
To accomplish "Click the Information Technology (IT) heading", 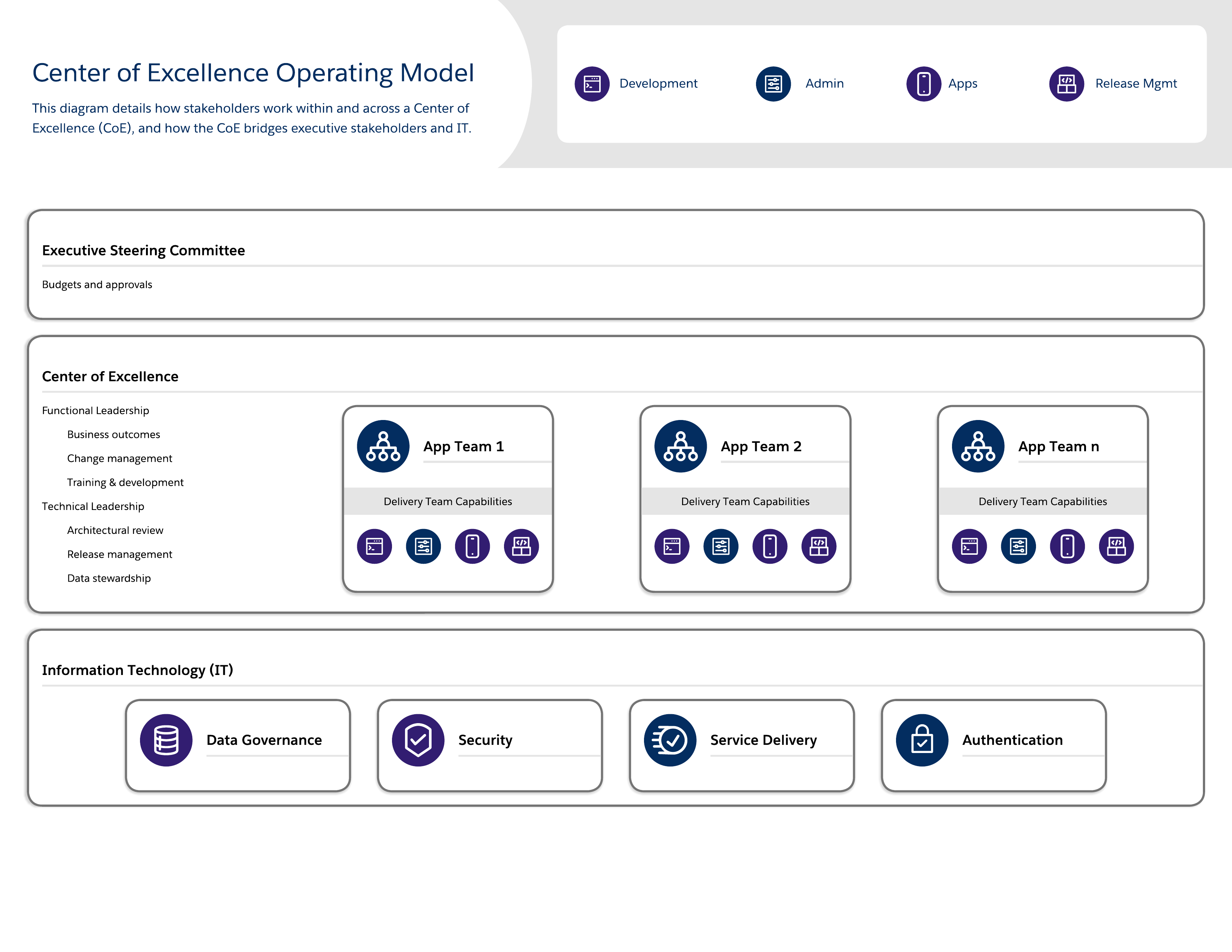I will click(137, 670).
